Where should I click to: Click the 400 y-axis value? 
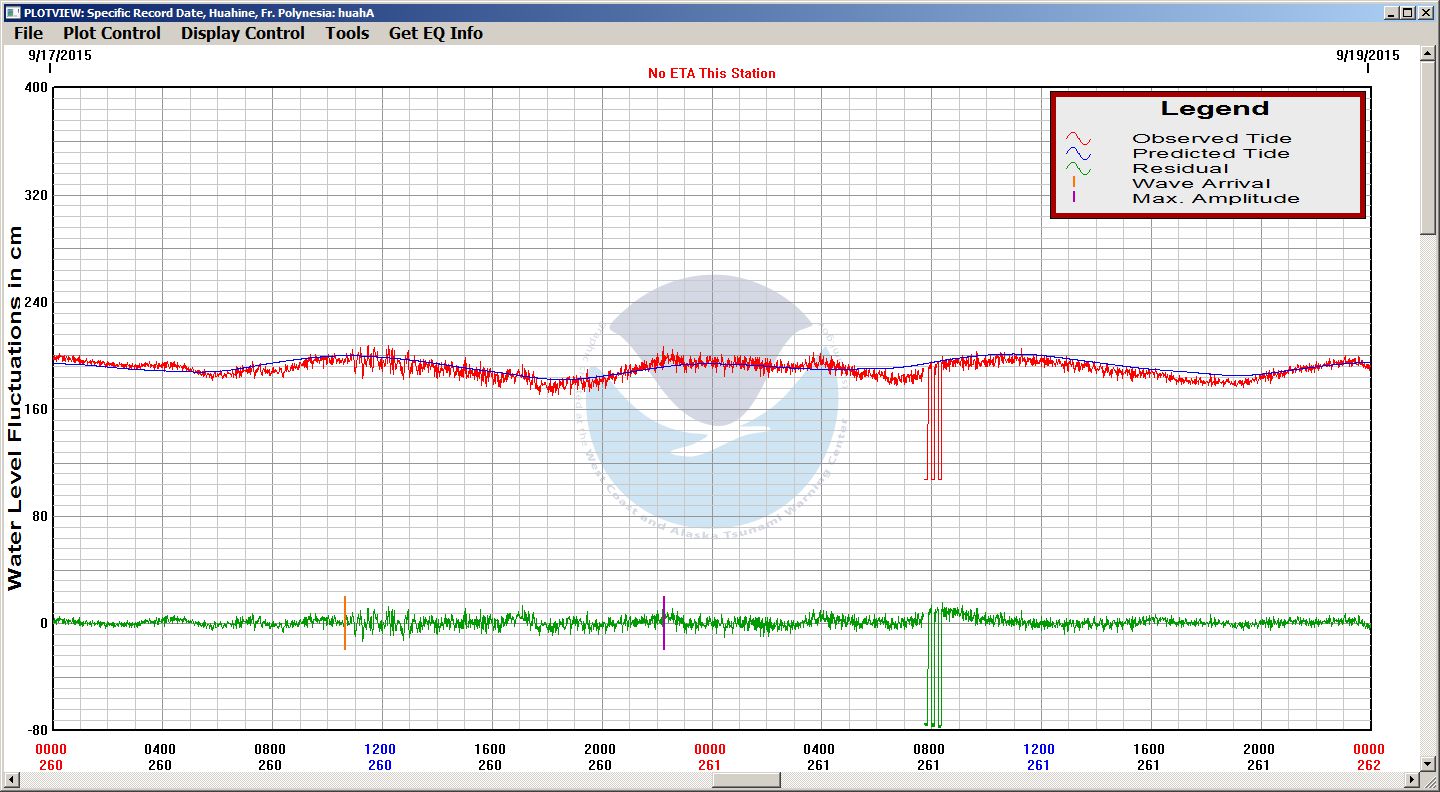click(x=36, y=88)
